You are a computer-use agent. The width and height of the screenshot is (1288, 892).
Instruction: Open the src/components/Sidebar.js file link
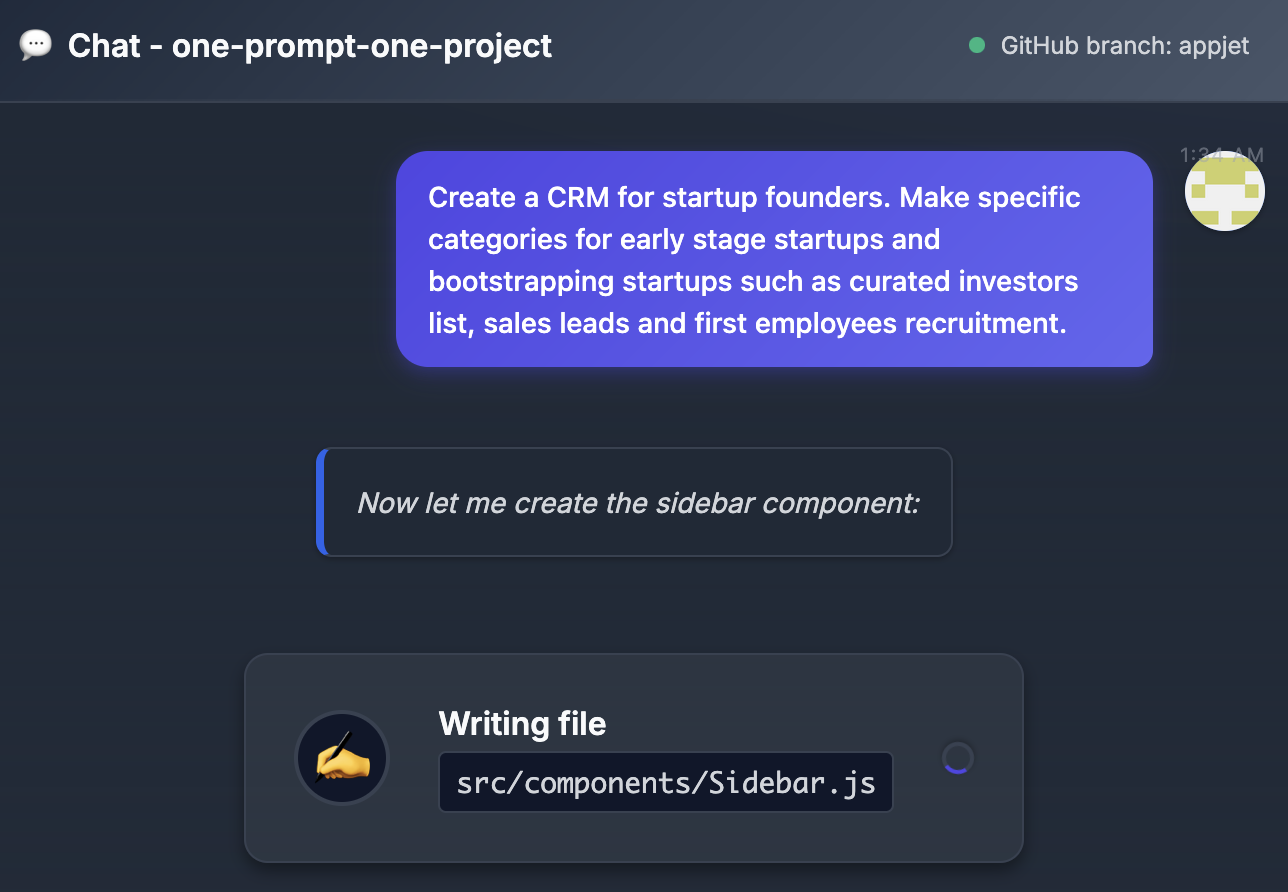pos(665,782)
